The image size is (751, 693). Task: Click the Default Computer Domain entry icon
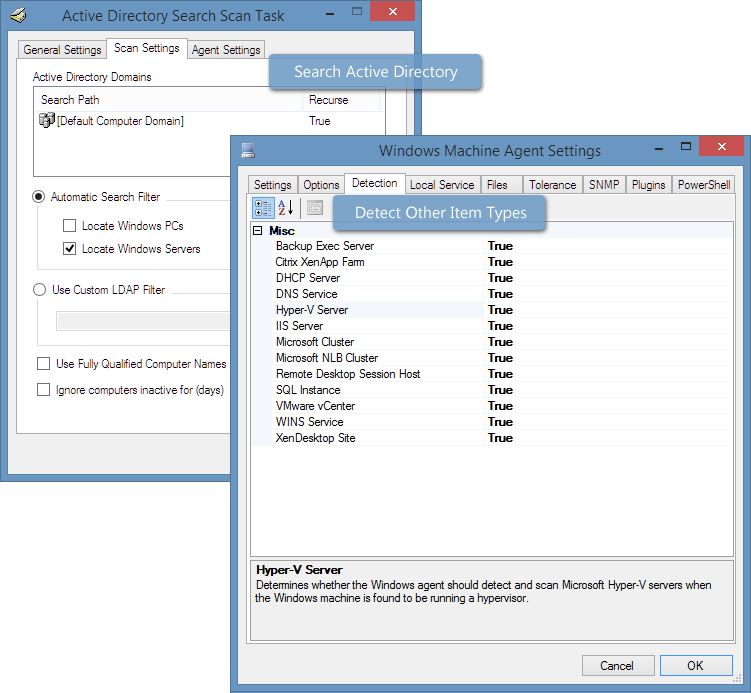coord(46,120)
